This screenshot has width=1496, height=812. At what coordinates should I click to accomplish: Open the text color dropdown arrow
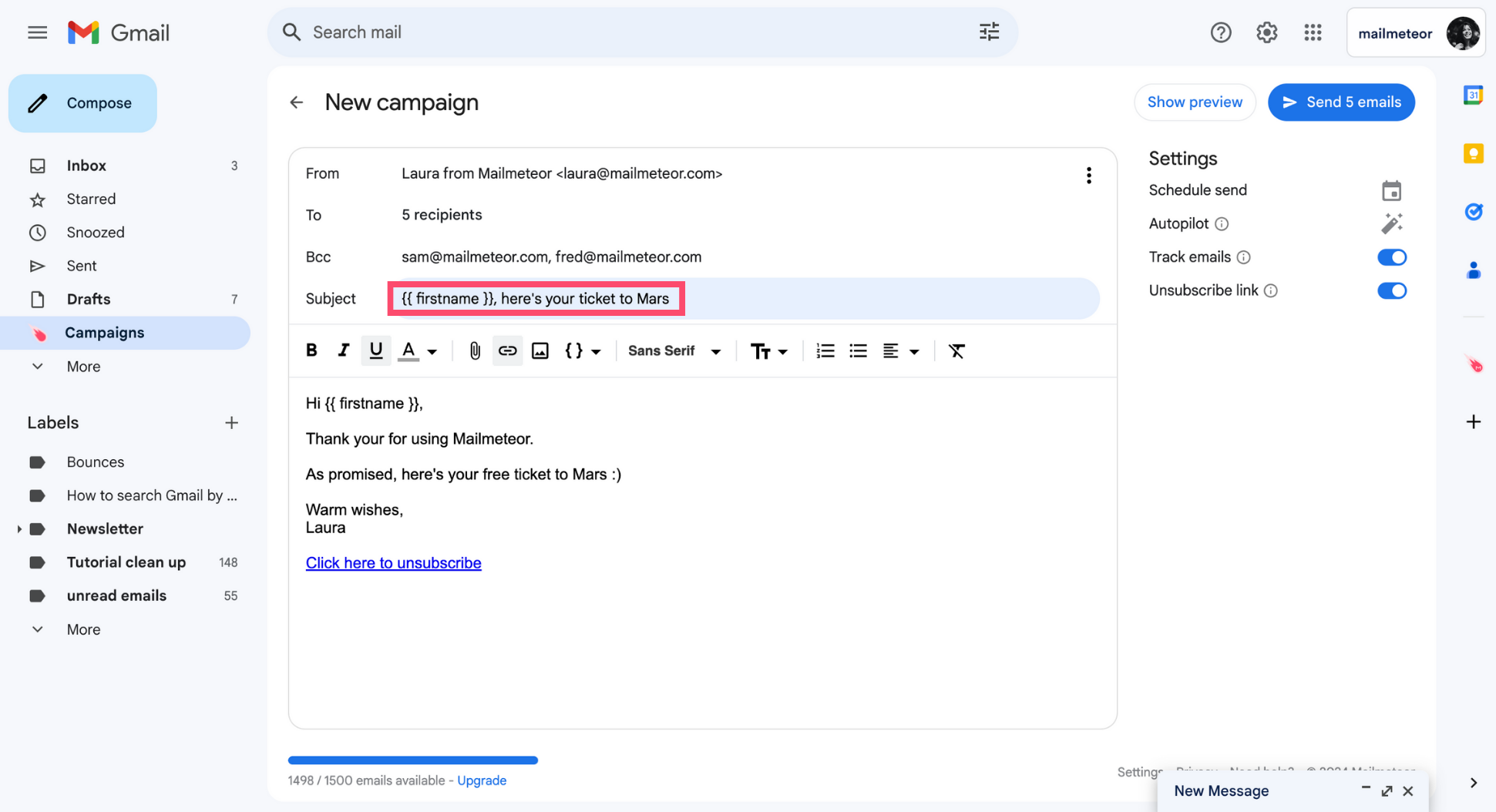click(x=432, y=352)
